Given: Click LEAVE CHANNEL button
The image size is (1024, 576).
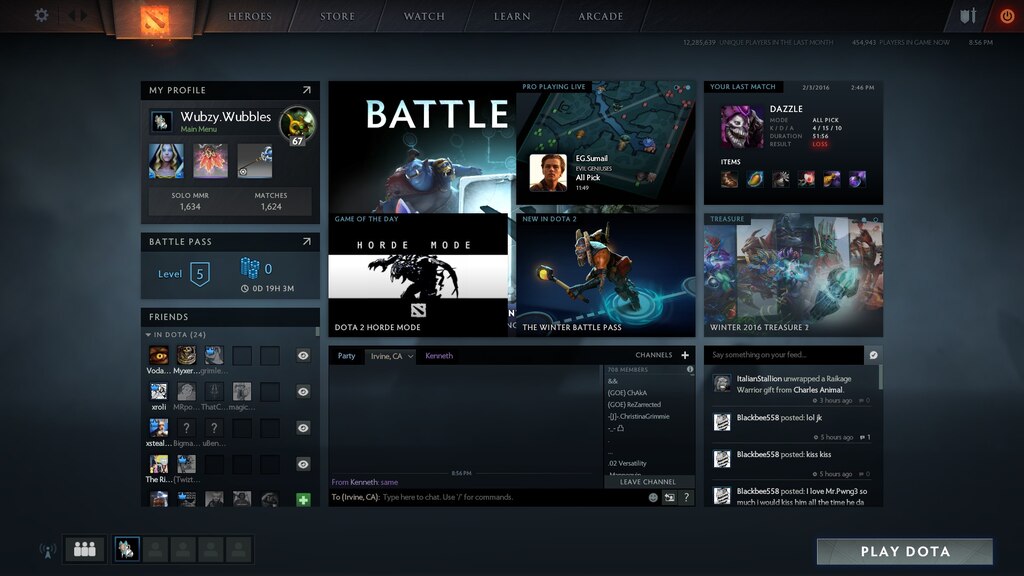Looking at the screenshot, I should [x=648, y=482].
